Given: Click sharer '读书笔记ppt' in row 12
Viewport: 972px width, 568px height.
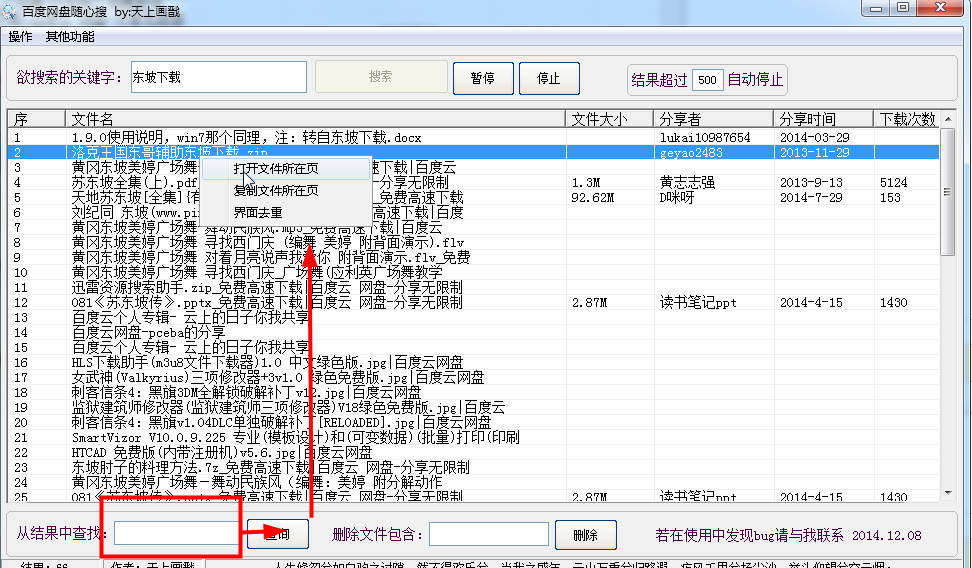Looking at the screenshot, I should tap(698, 303).
